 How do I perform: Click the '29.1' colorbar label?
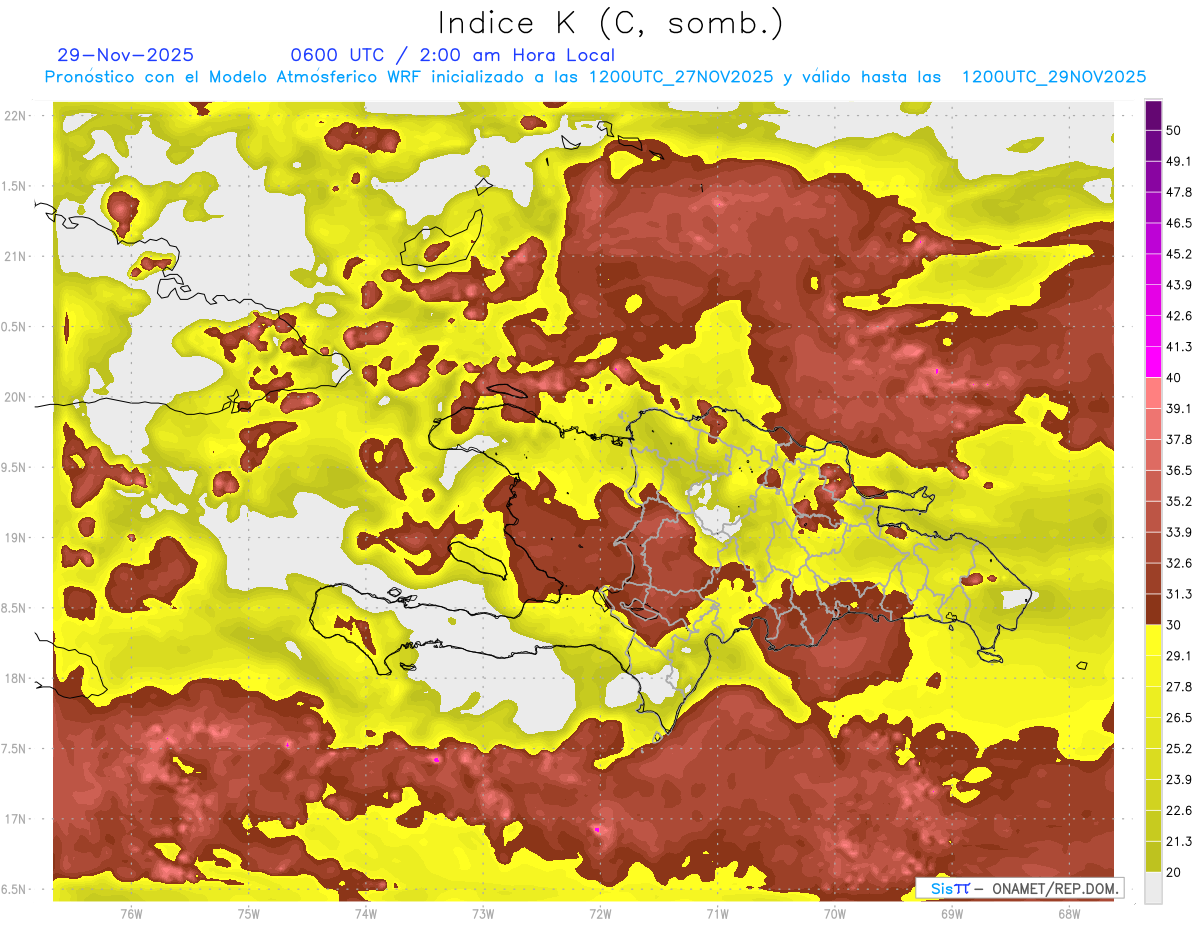[1180, 656]
